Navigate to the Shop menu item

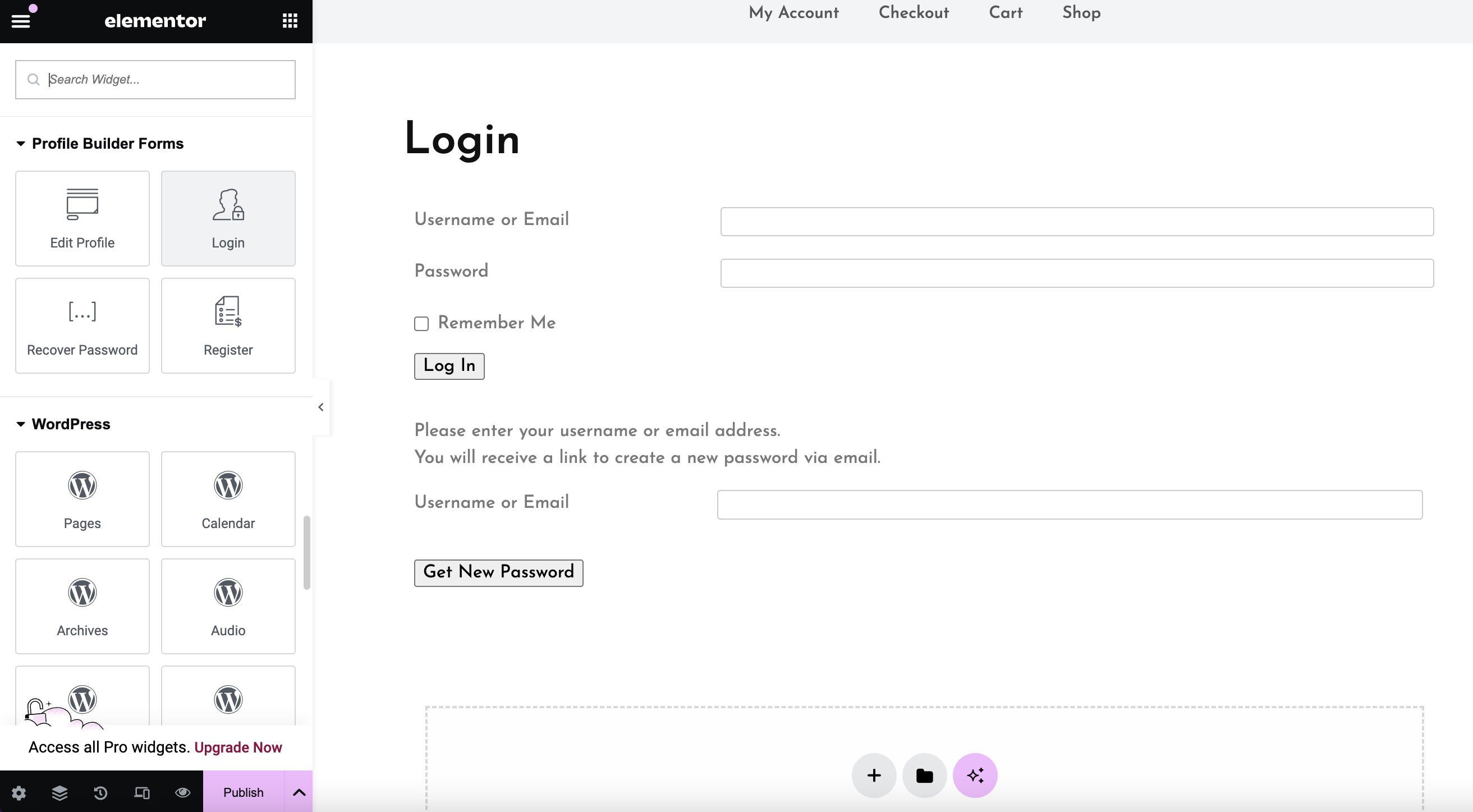tap(1081, 12)
